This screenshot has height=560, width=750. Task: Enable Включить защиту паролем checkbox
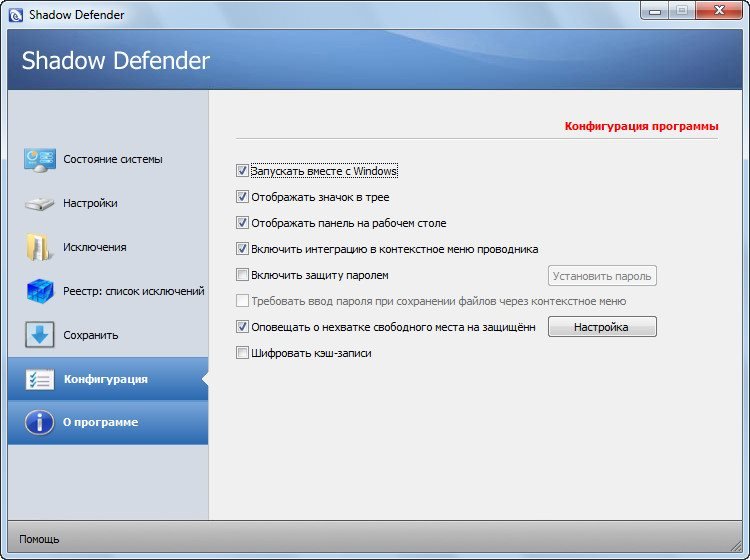(242, 275)
